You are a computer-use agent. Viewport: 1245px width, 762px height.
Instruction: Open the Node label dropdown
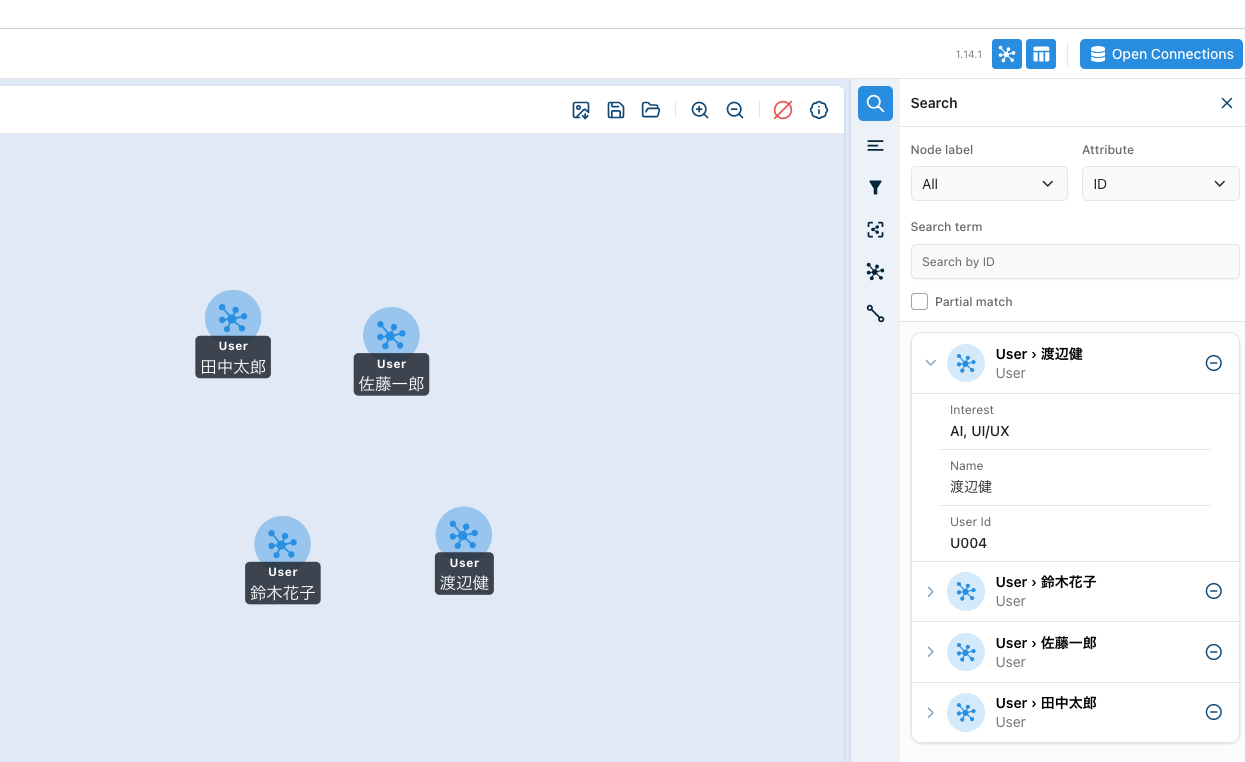tap(988, 184)
